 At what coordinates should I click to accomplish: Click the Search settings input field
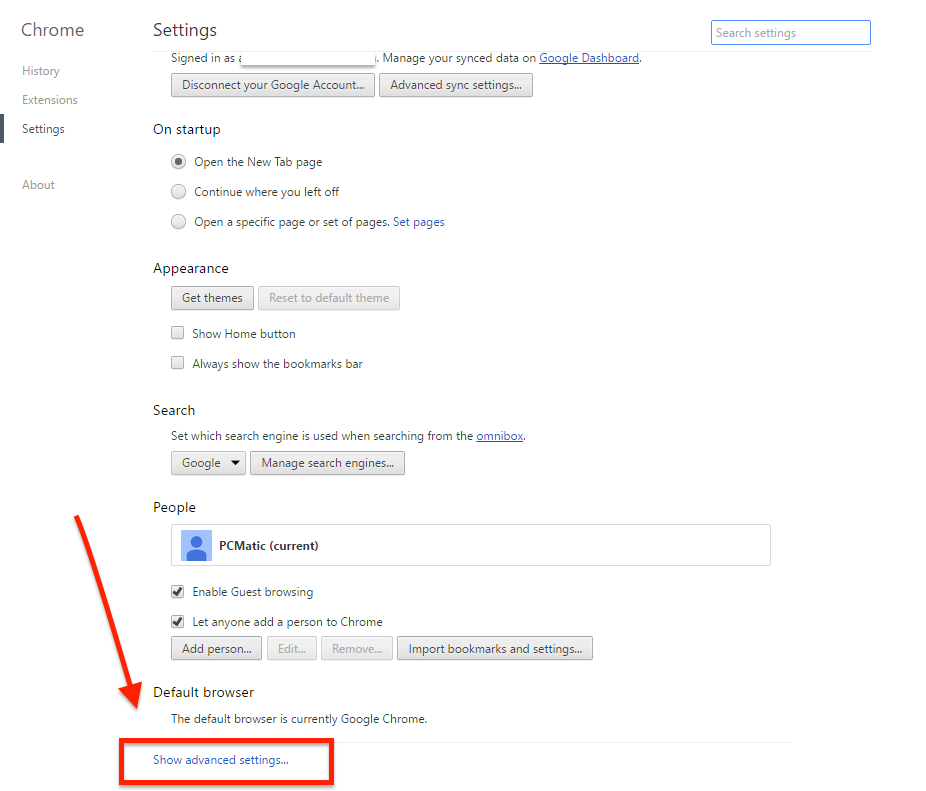(790, 33)
